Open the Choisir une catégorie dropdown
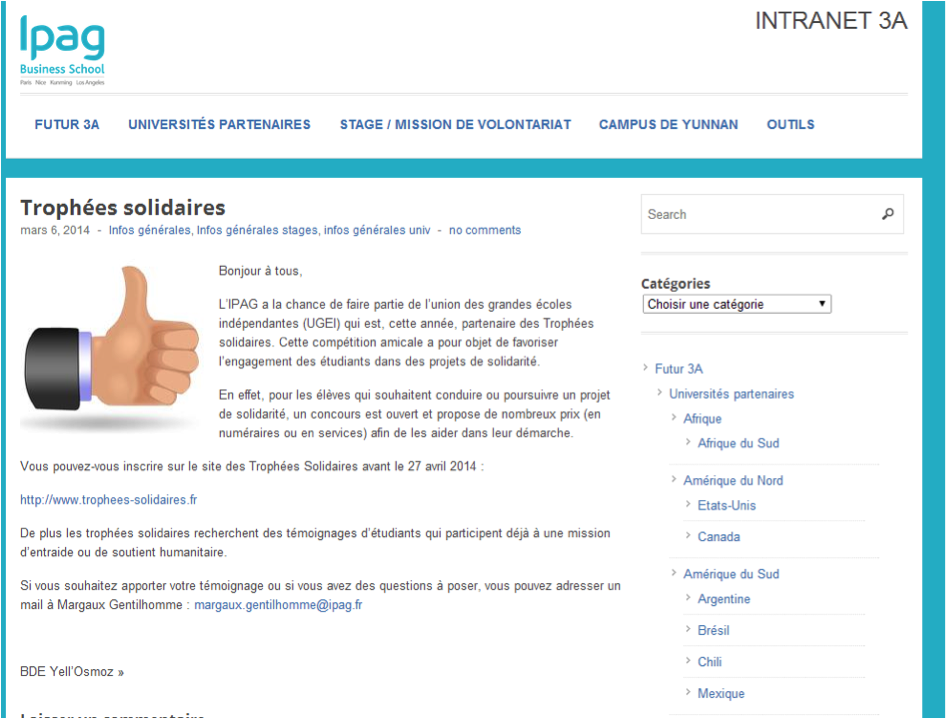The height and width of the screenshot is (719, 946). pos(737,304)
